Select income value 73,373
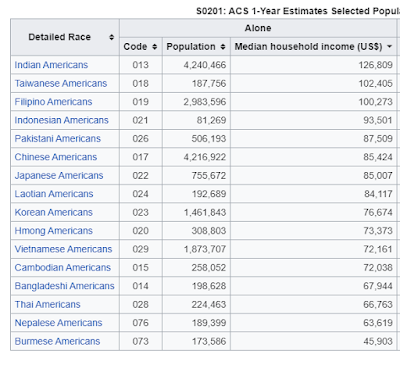 point(378,231)
